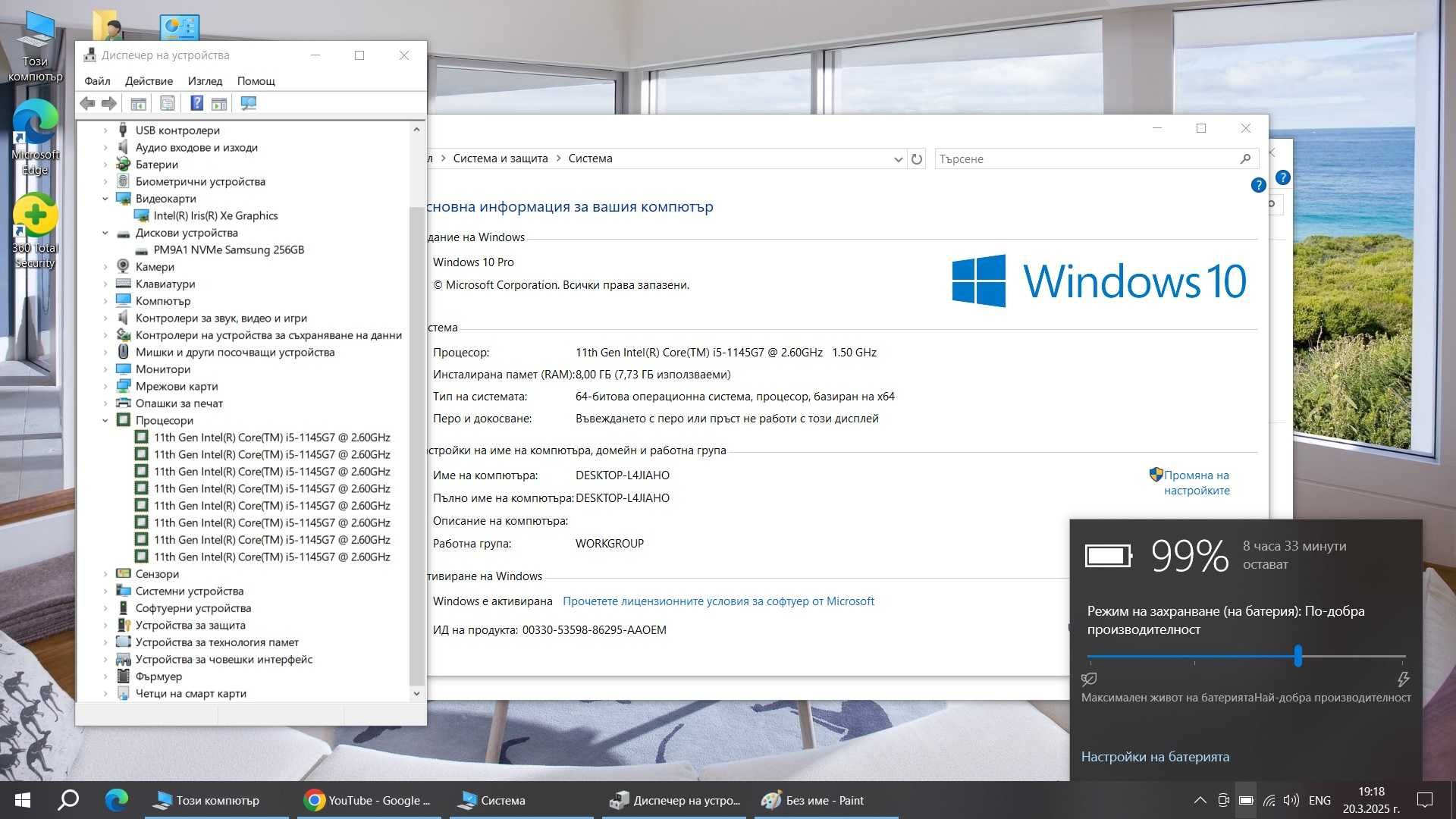
Task: Click the network Wi-Fi tray icon
Action: click(1269, 800)
